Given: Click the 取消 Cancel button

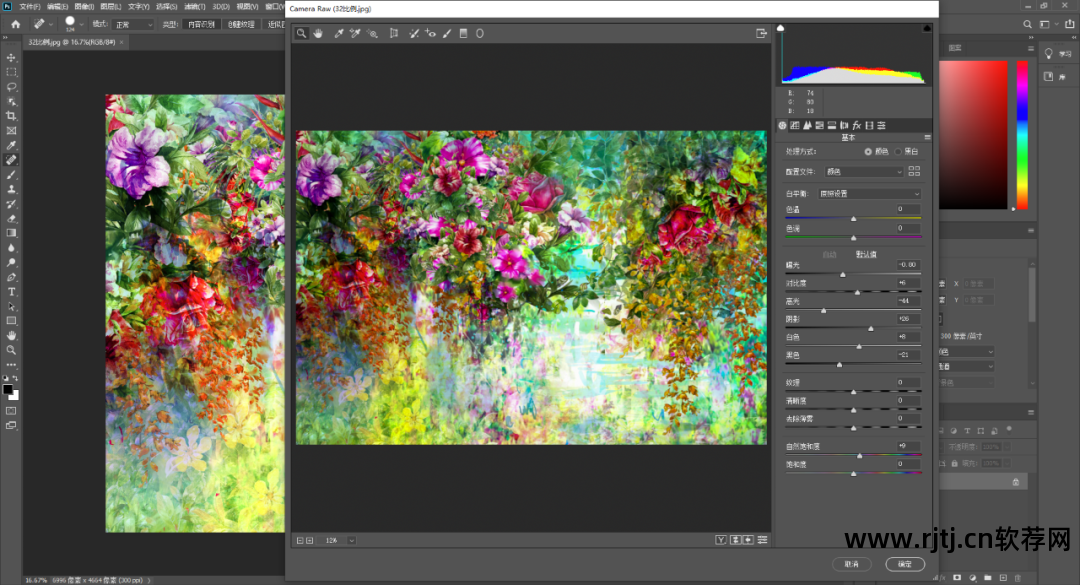Looking at the screenshot, I should [851, 564].
